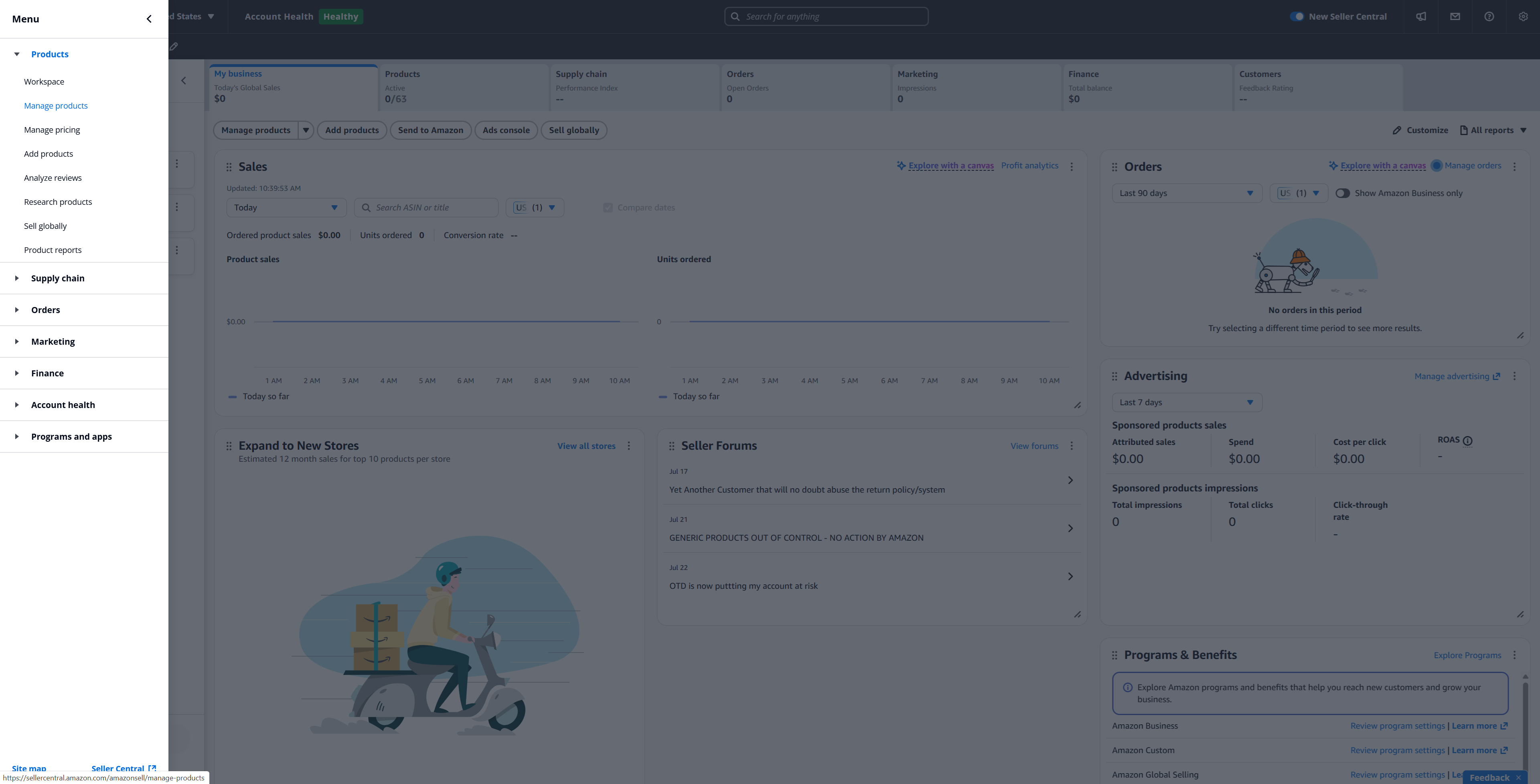Select Analyze reviews in the menu
Screen dimensions: 1540x784
coord(53,178)
